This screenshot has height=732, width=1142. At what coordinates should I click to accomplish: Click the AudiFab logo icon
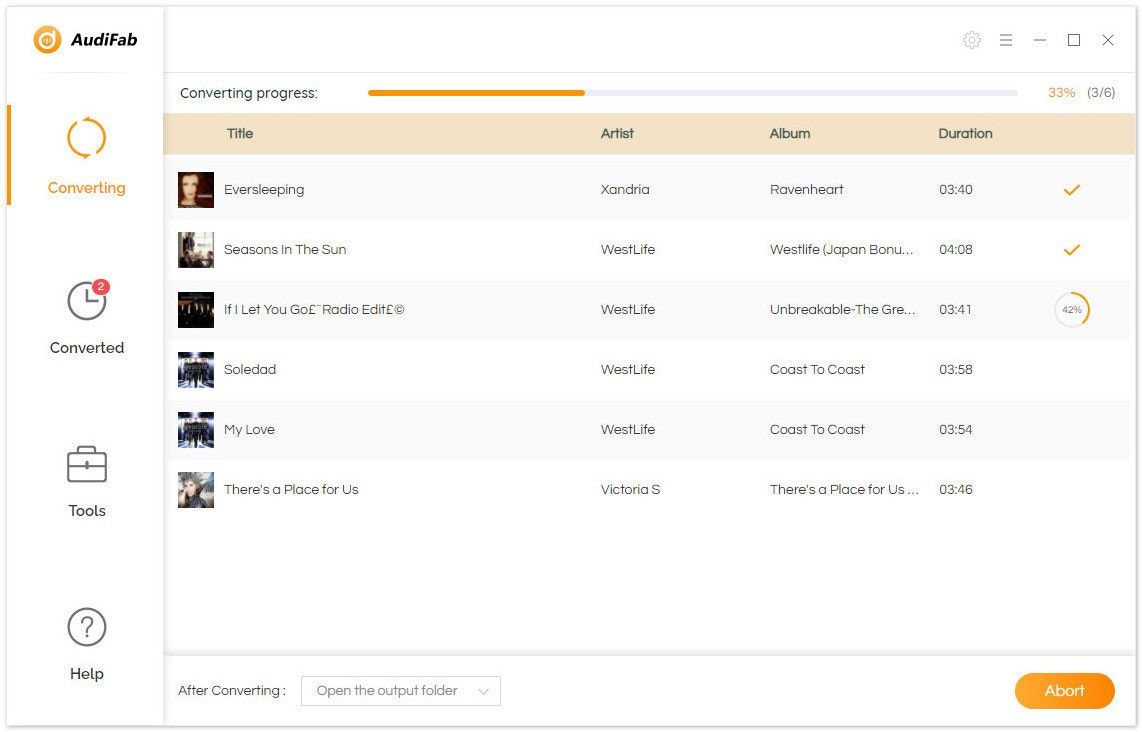click(x=47, y=40)
